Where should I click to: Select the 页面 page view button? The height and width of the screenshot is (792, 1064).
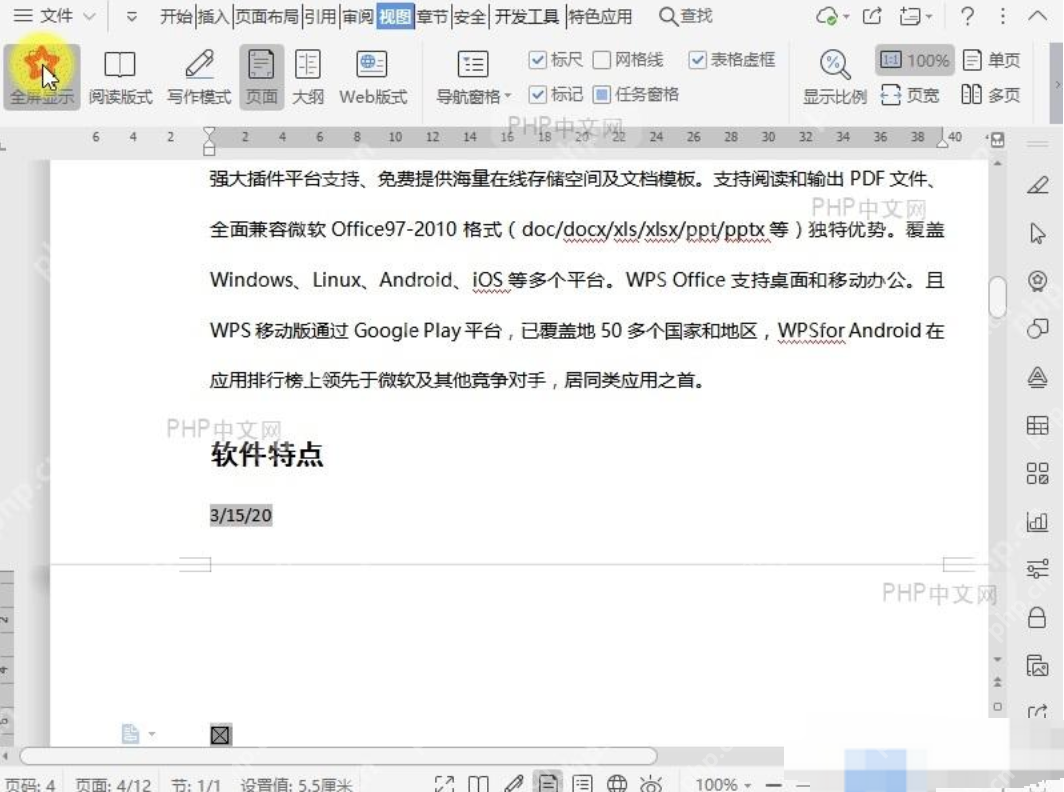(x=261, y=77)
